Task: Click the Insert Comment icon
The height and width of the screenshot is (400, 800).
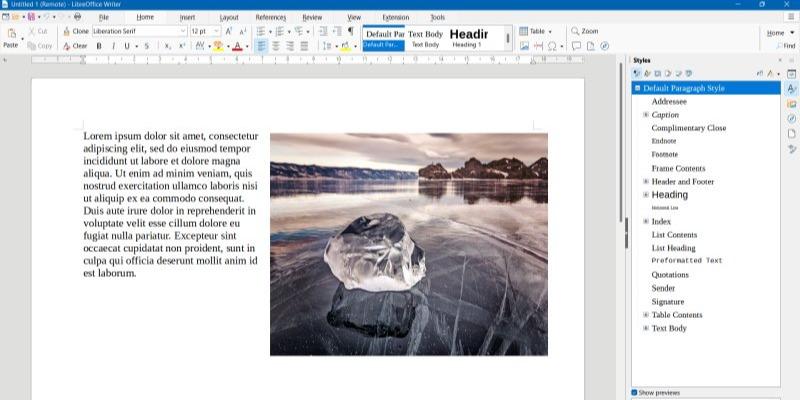Action: coord(576,46)
